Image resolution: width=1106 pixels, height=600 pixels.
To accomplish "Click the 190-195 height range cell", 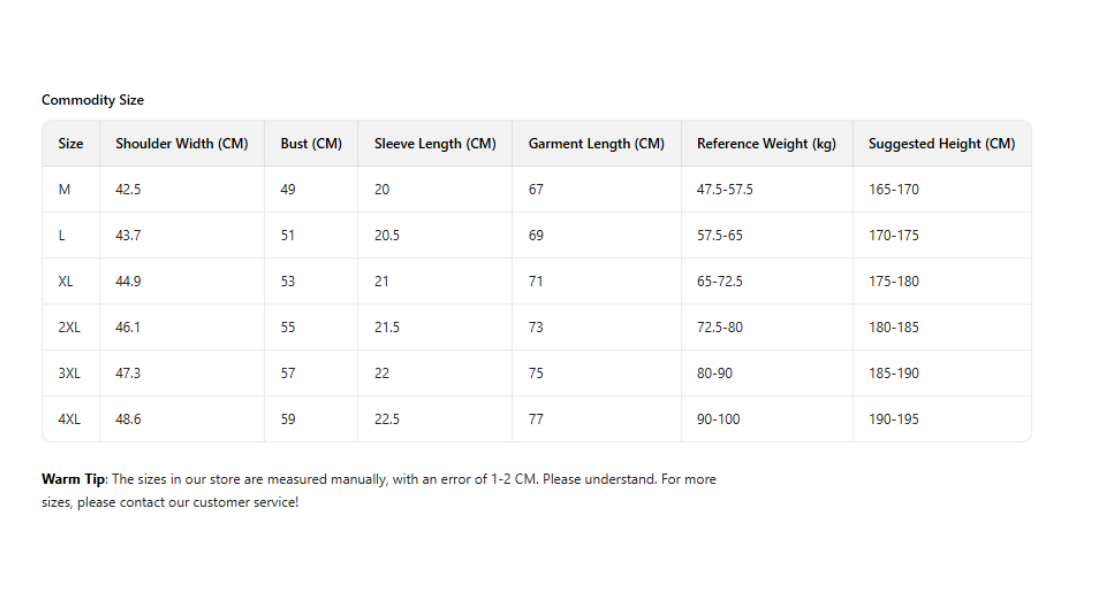I will tap(893, 420).
